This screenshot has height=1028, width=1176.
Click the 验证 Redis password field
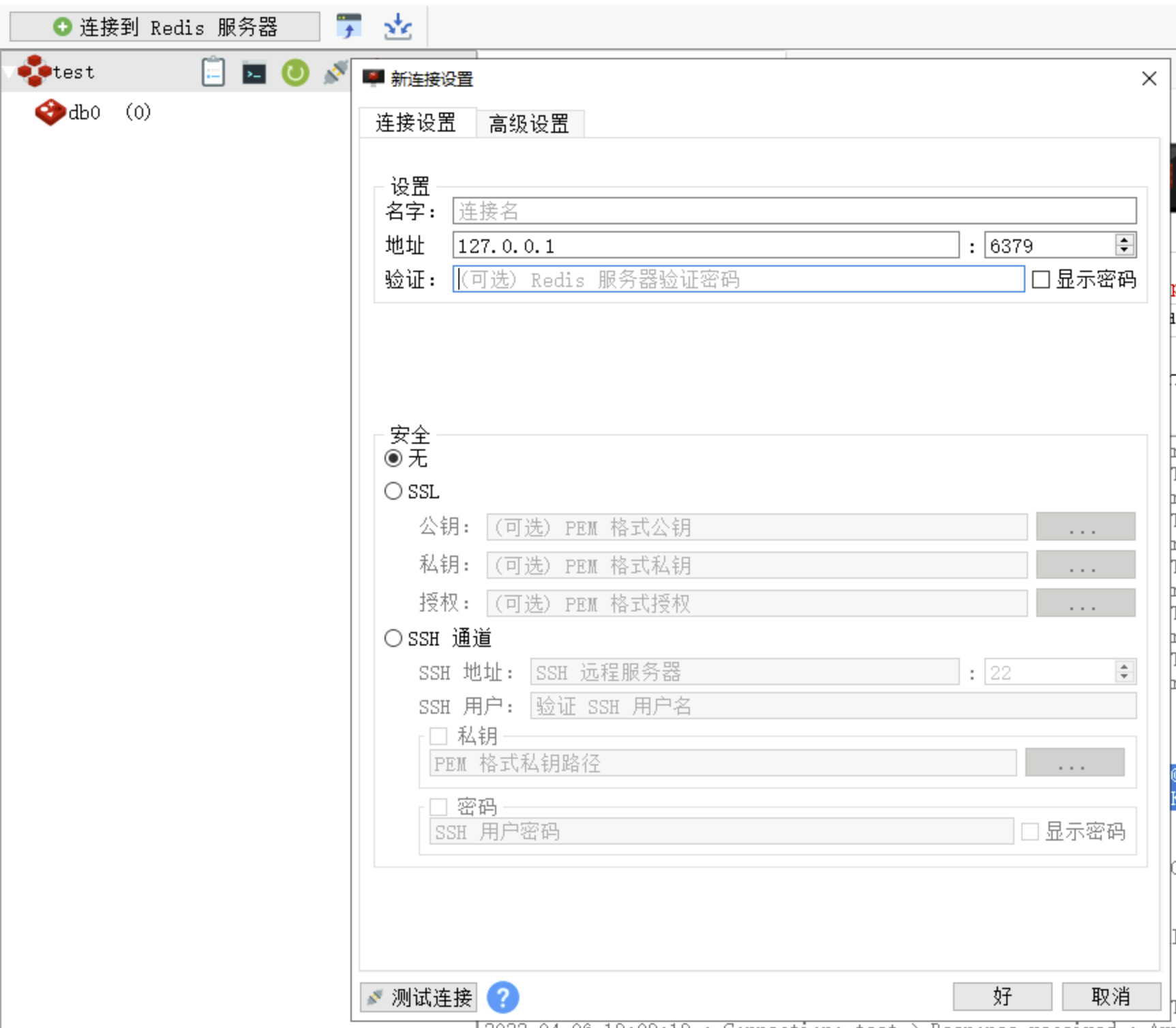pos(738,279)
